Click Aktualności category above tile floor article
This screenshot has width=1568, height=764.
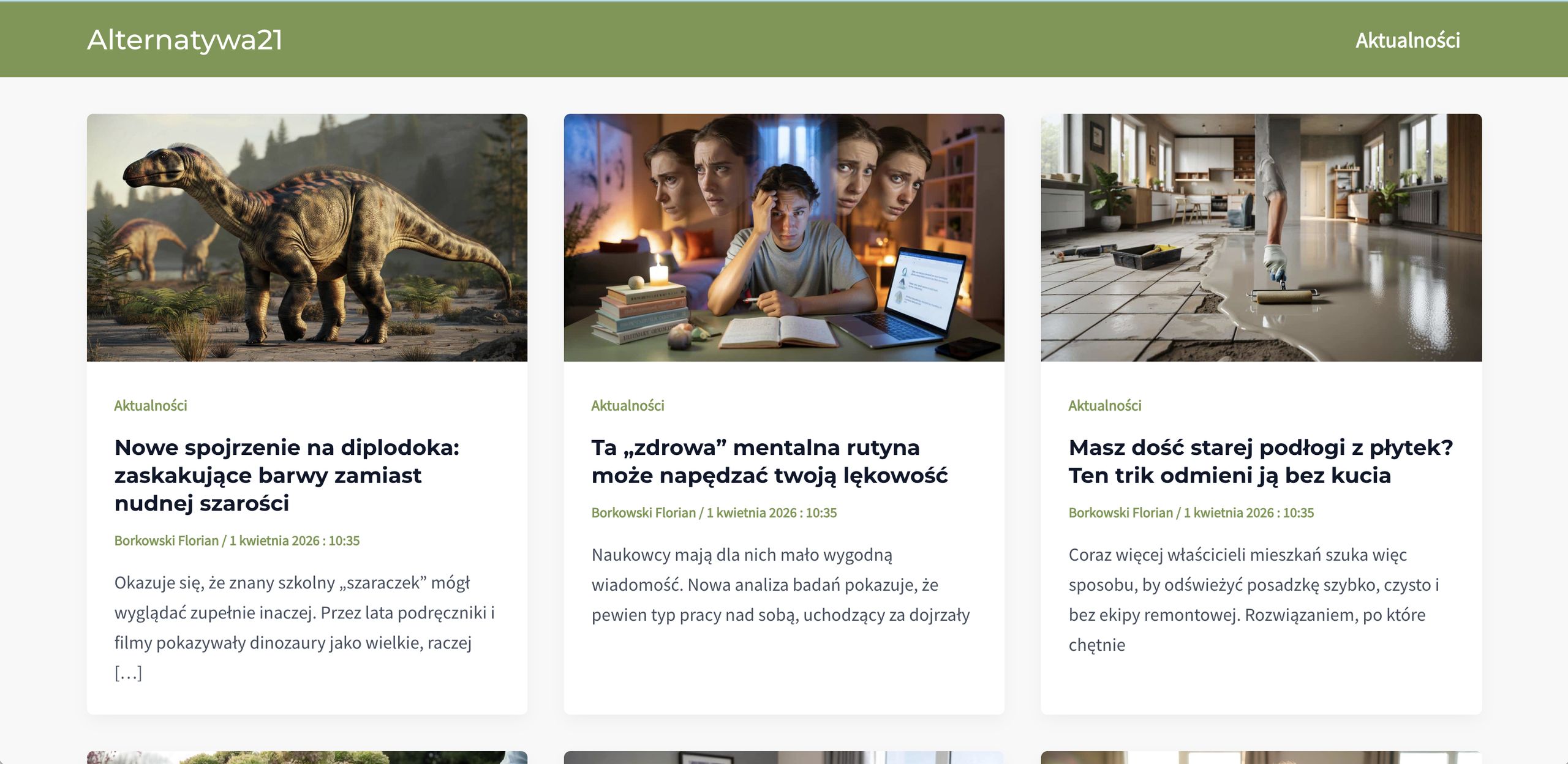pos(1104,405)
